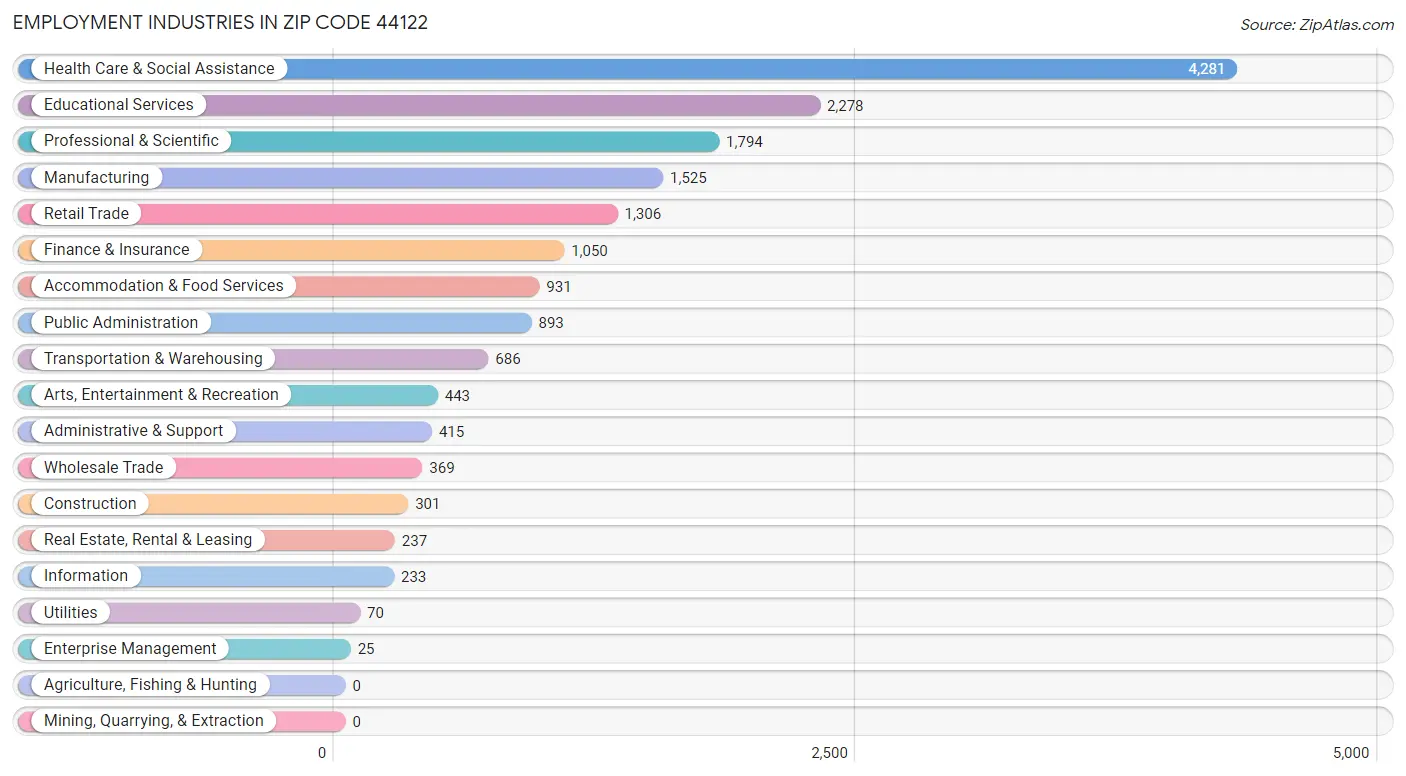Click the 1,525 Manufacturing value
Image resolution: width=1406 pixels, height=776 pixels.
point(688,178)
